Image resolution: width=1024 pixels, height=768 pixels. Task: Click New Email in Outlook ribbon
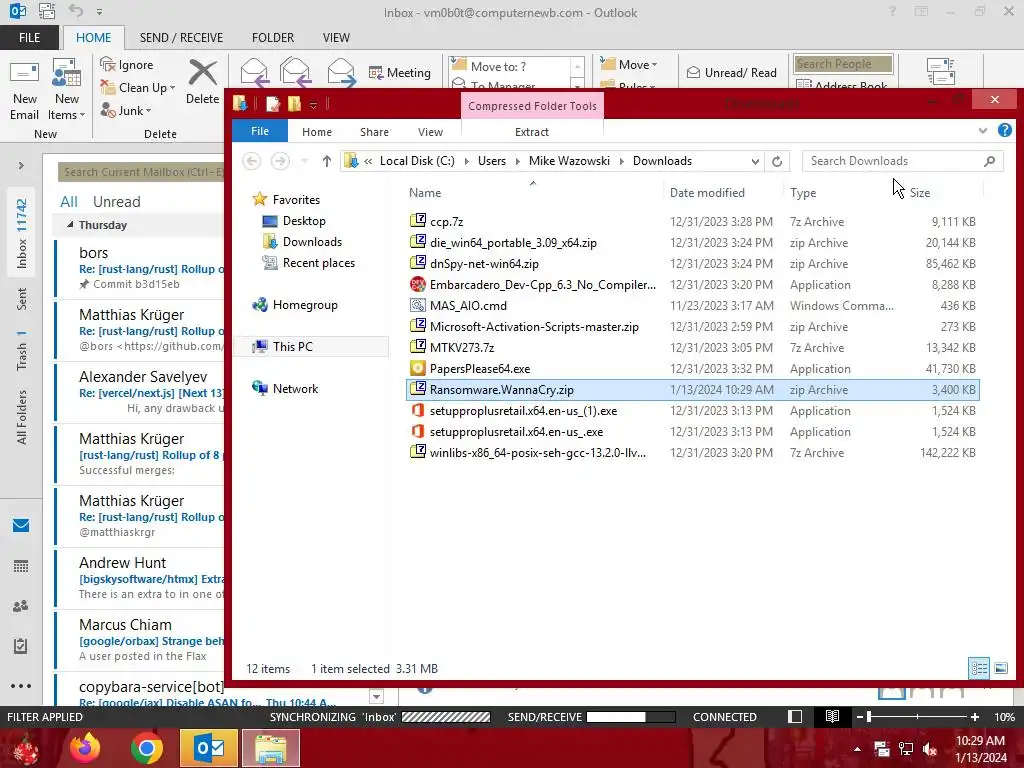click(24, 89)
